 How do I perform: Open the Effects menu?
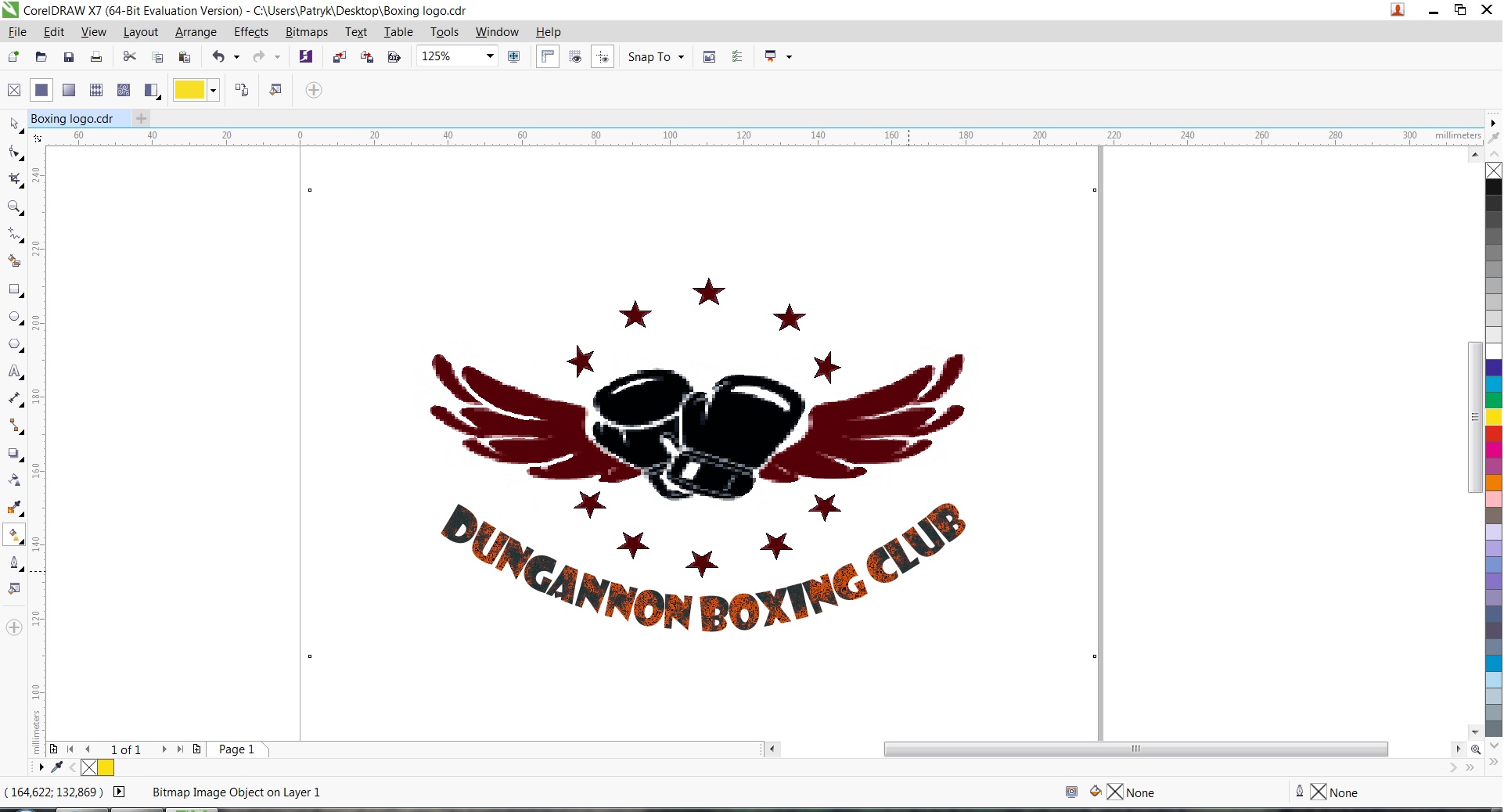pyautogui.click(x=250, y=32)
